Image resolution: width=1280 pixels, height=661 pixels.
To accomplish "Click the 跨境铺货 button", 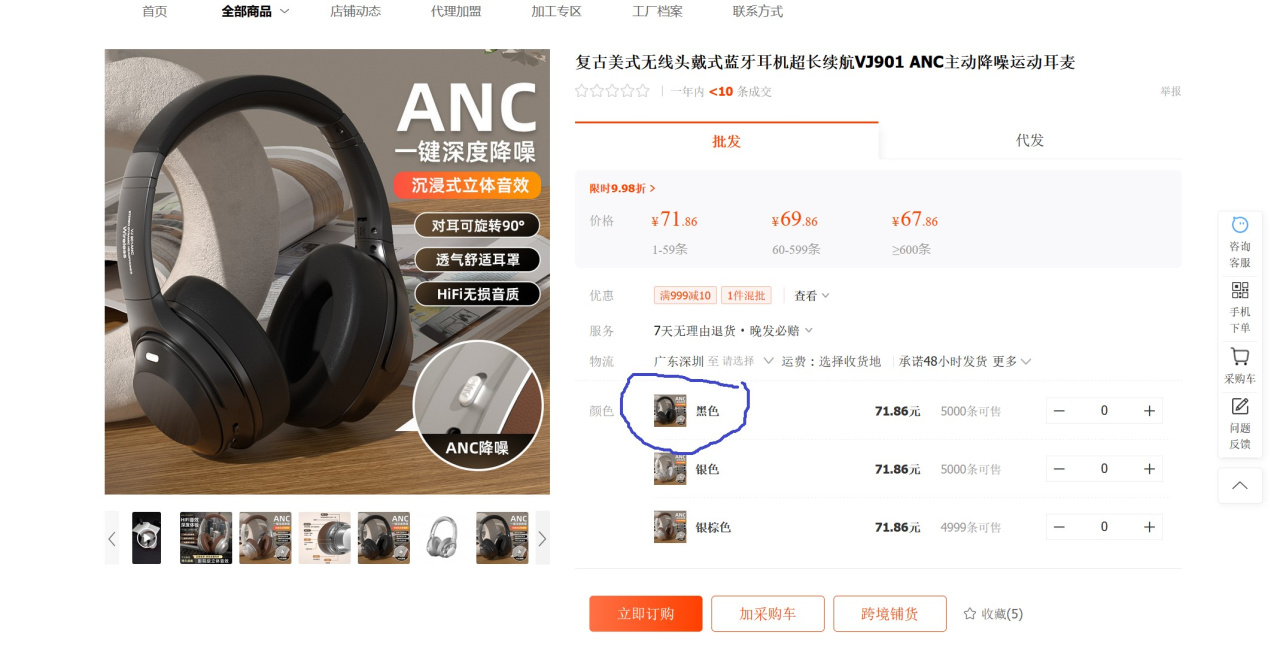I will point(890,614).
